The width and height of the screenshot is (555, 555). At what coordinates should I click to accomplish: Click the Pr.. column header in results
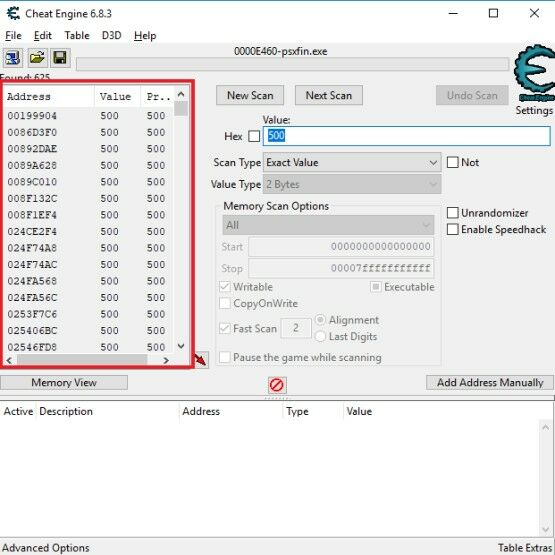coord(157,97)
